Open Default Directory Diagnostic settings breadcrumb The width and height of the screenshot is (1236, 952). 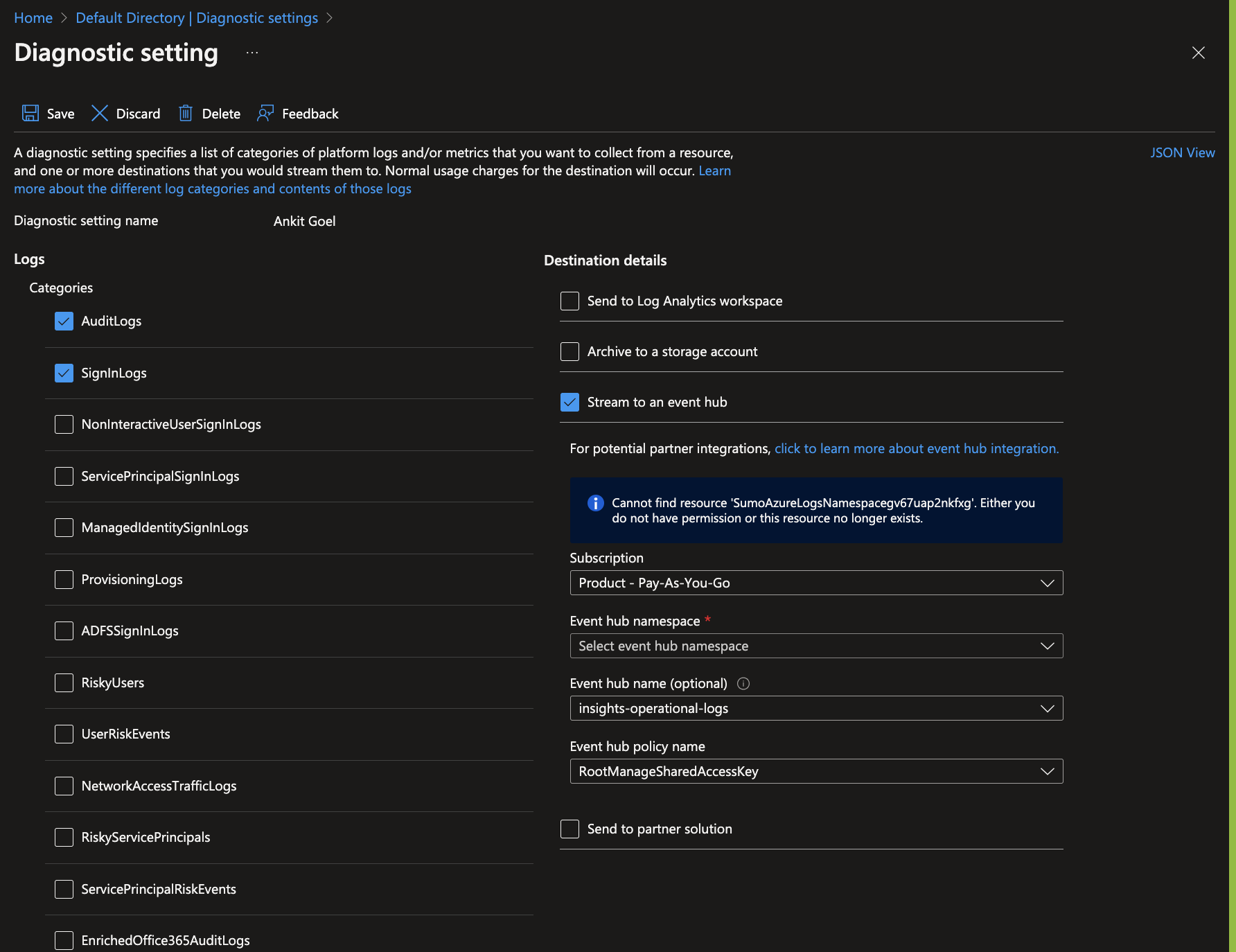[197, 17]
